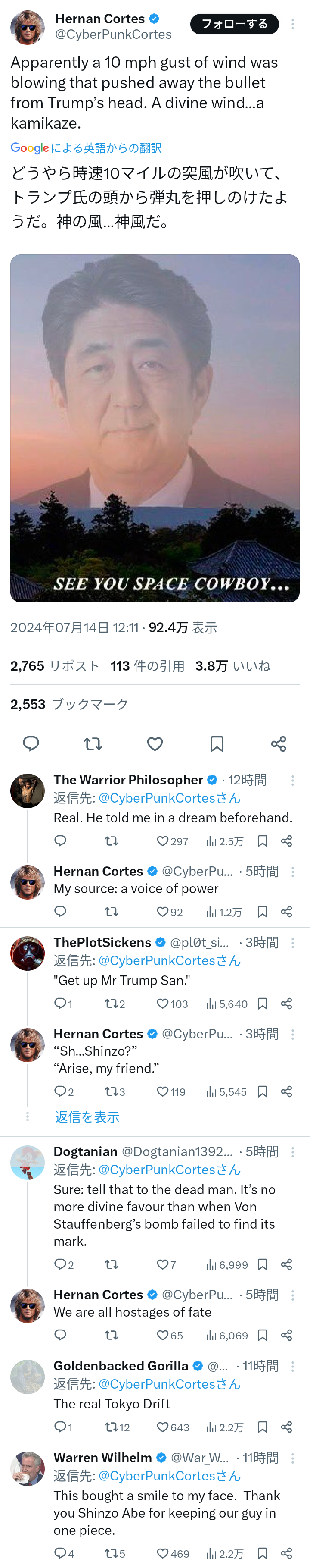The image size is (310, 1568).
Task: Bookmark The Warrior Philosopher's reply
Action: point(263,840)
